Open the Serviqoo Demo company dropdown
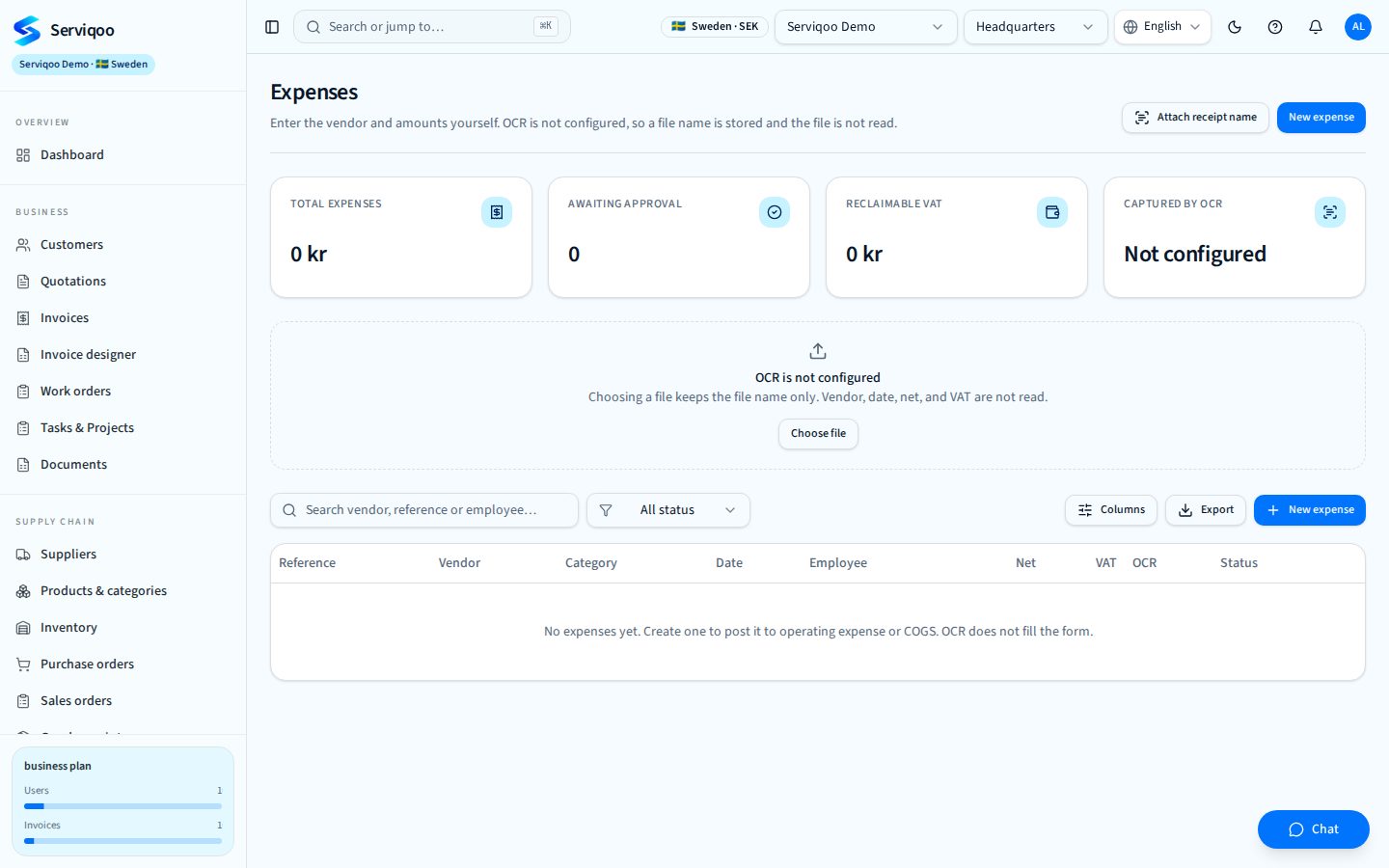Screen dimensions: 1389x868 [x=865, y=27]
